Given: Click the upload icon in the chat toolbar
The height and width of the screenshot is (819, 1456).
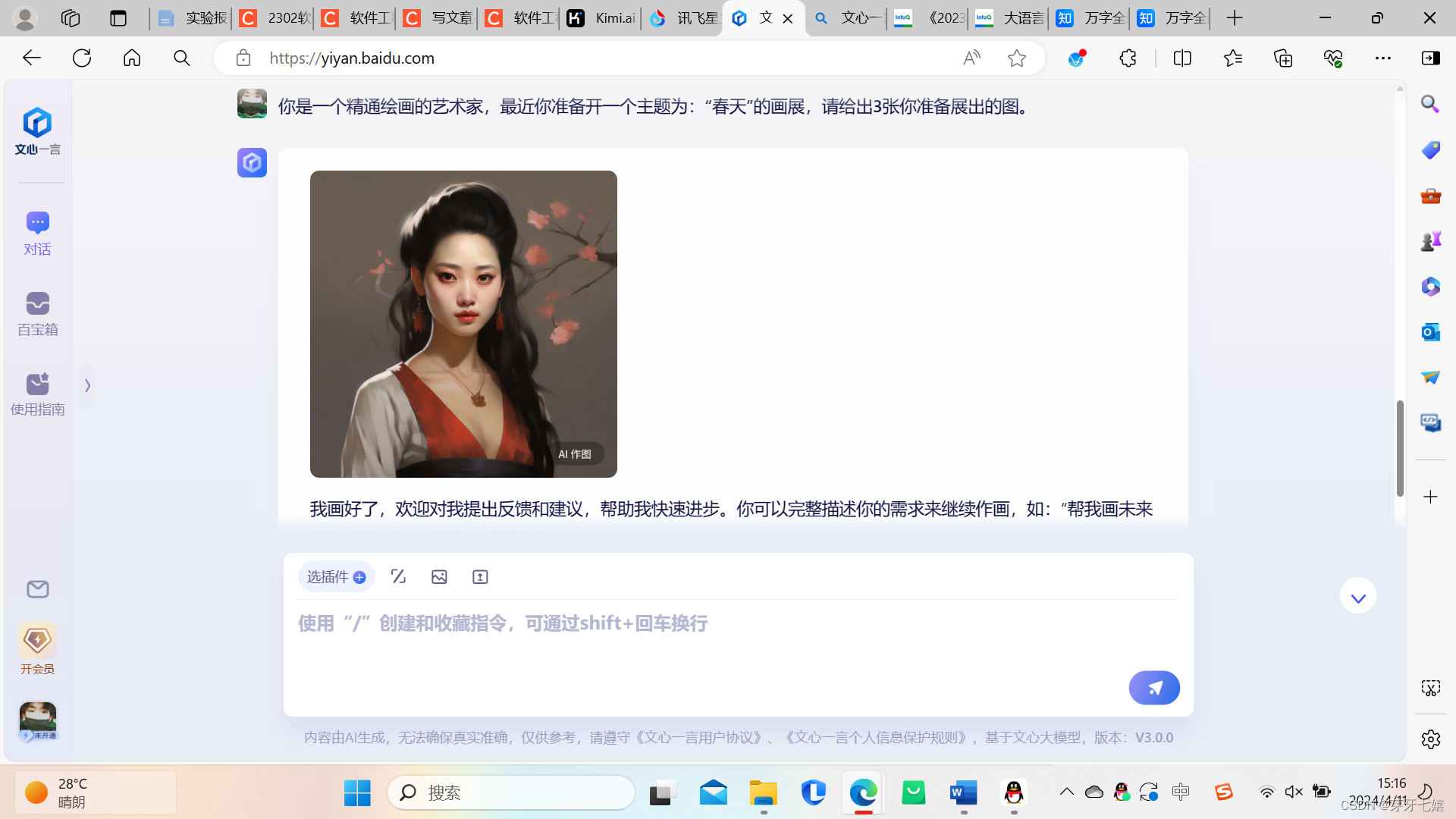Looking at the screenshot, I should pyautogui.click(x=480, y=576).
